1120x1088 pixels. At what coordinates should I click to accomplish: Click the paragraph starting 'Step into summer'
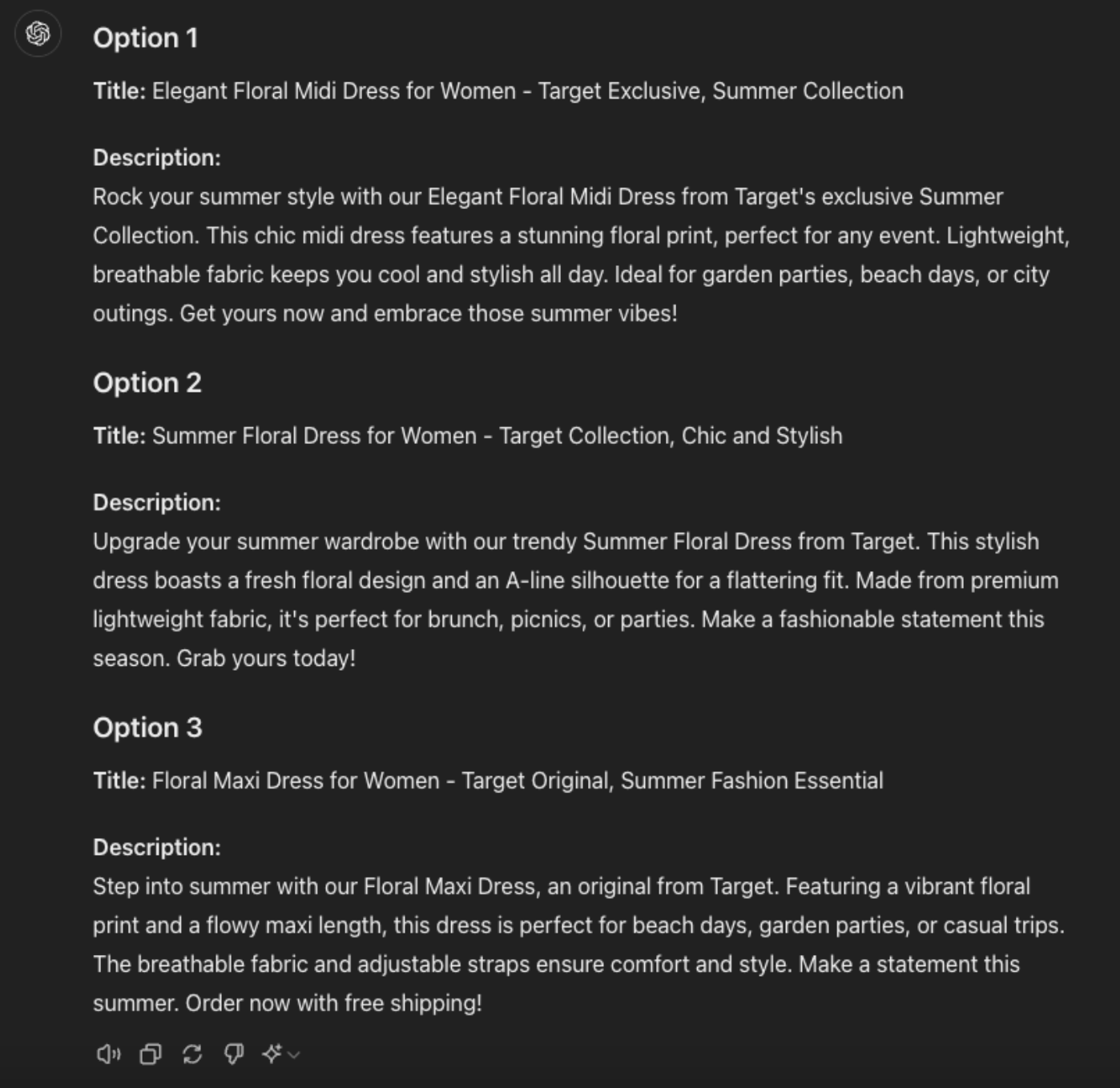(x=579, y=945)
